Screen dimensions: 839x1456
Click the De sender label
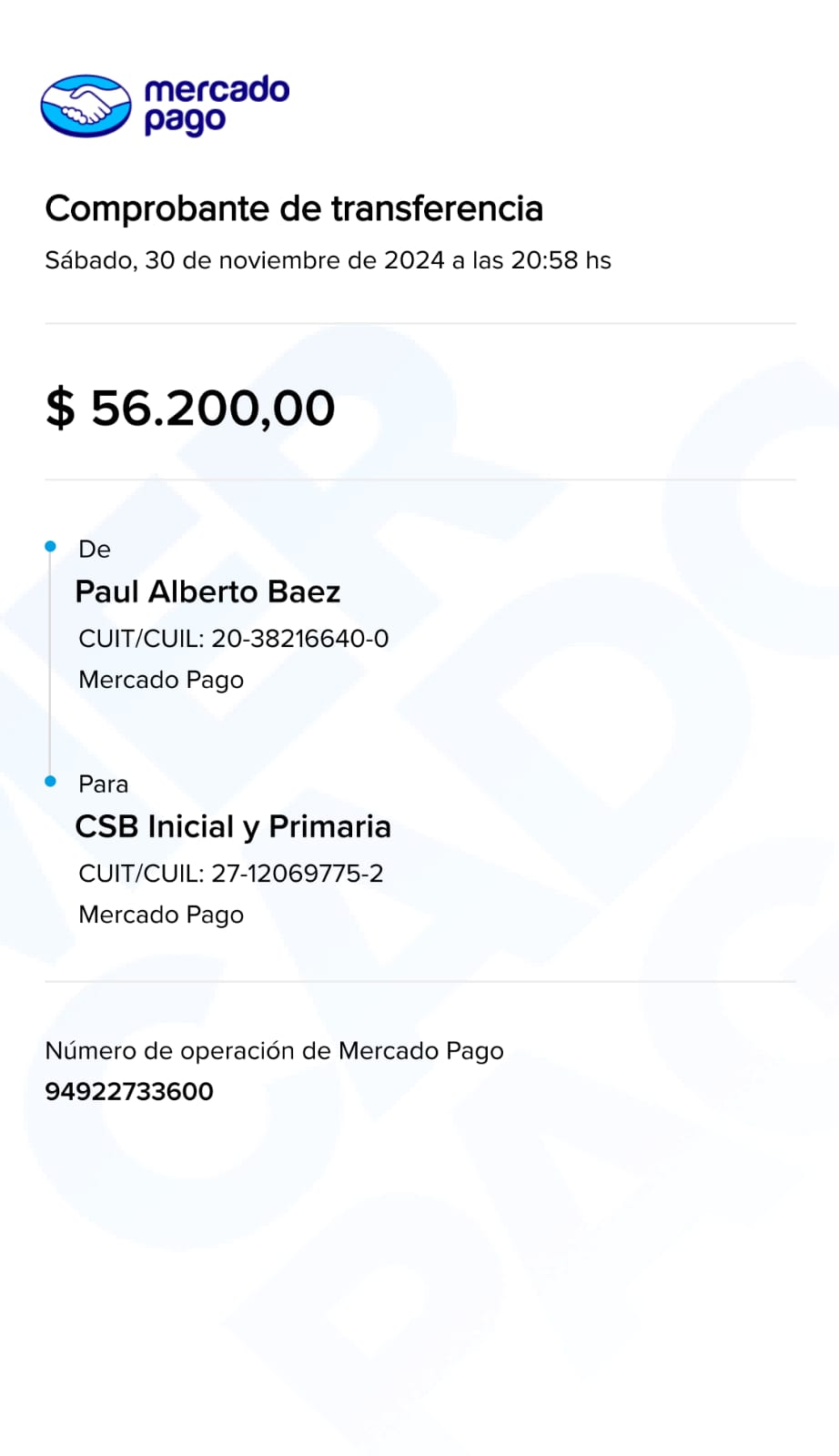[x=95, y=549]
